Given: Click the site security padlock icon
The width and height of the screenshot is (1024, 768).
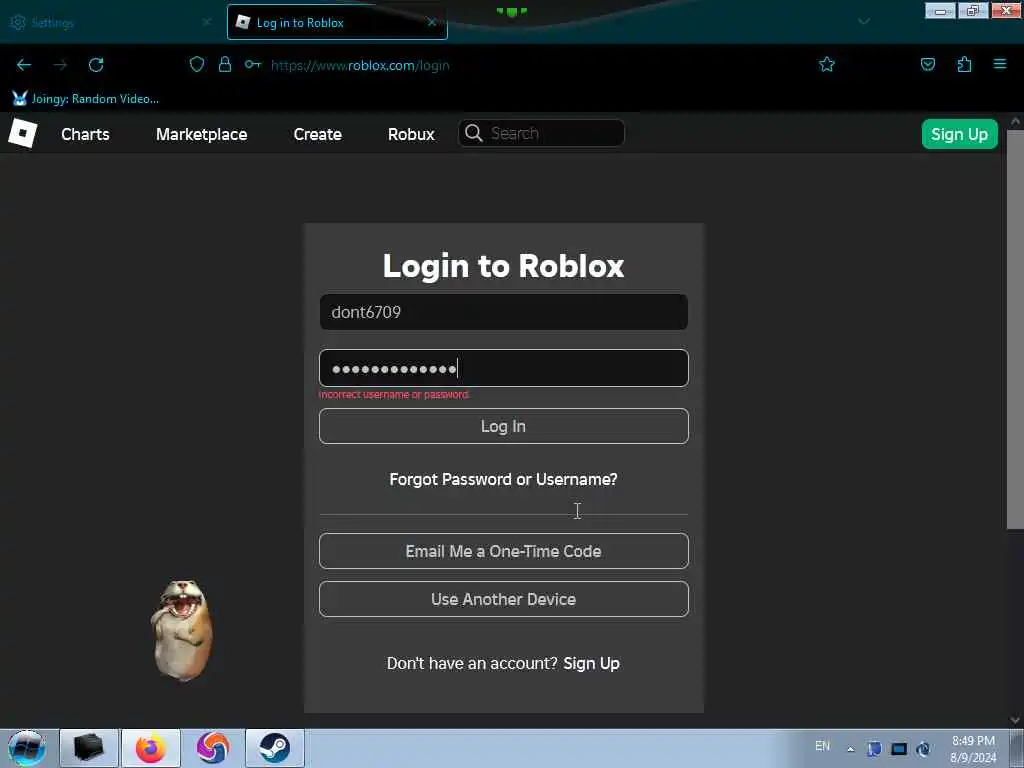Looking at the screenshot, I should coord(225,64).
